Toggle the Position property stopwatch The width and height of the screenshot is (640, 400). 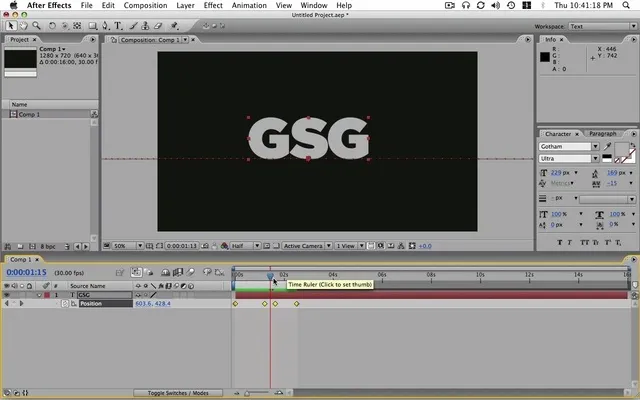tap(64, 304)
